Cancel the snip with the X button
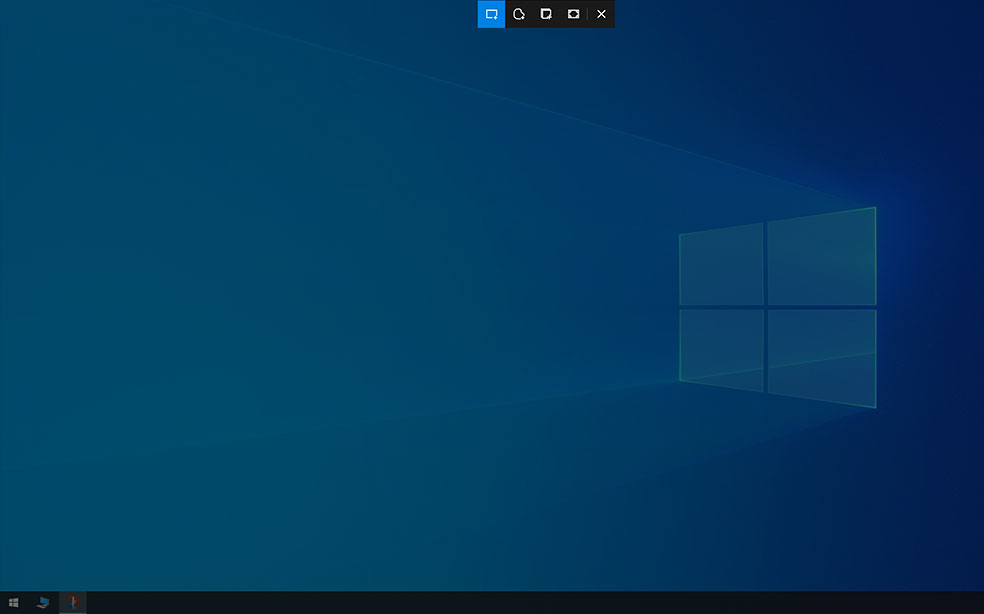 601,14
